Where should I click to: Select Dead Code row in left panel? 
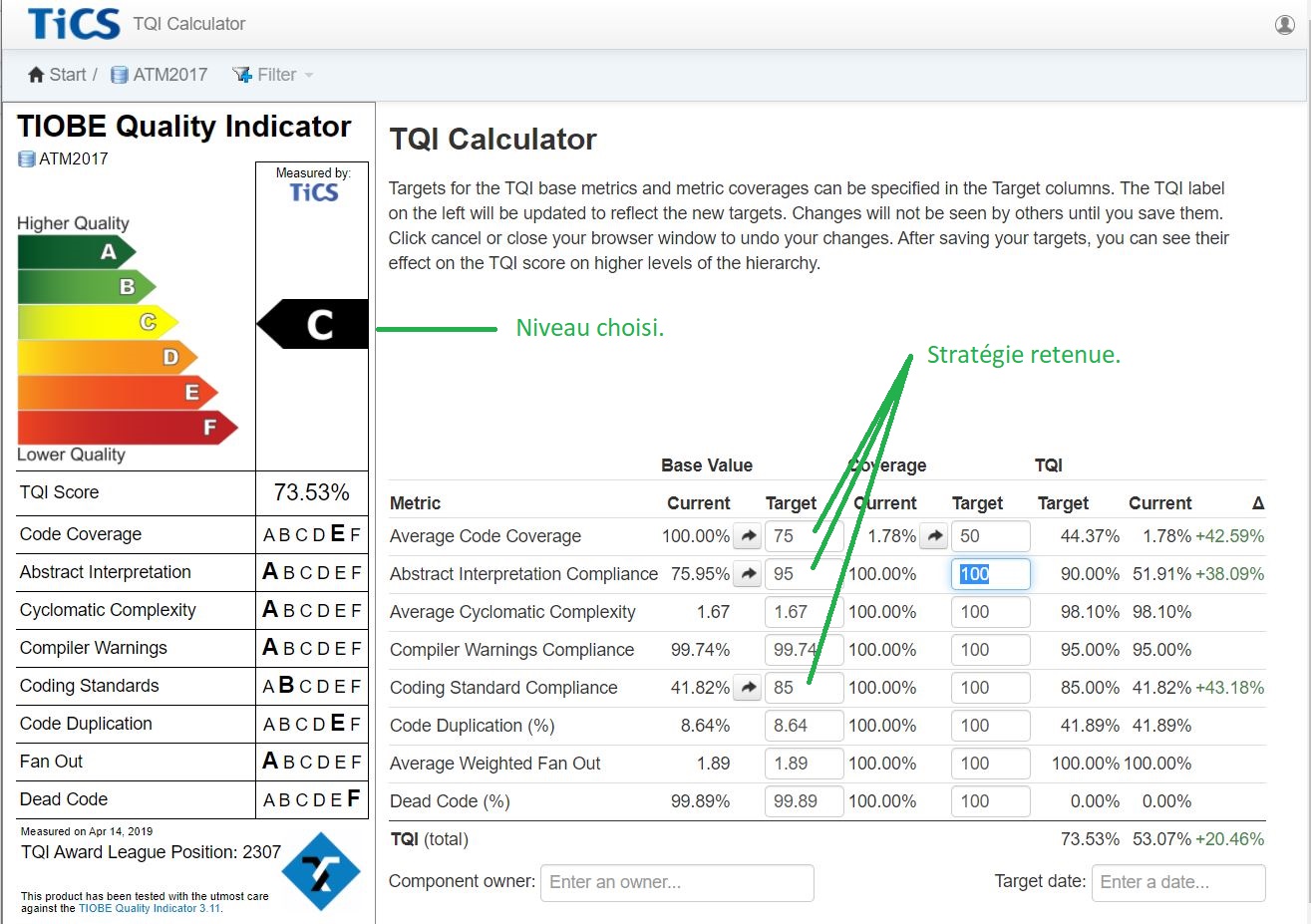click(191, 799)
